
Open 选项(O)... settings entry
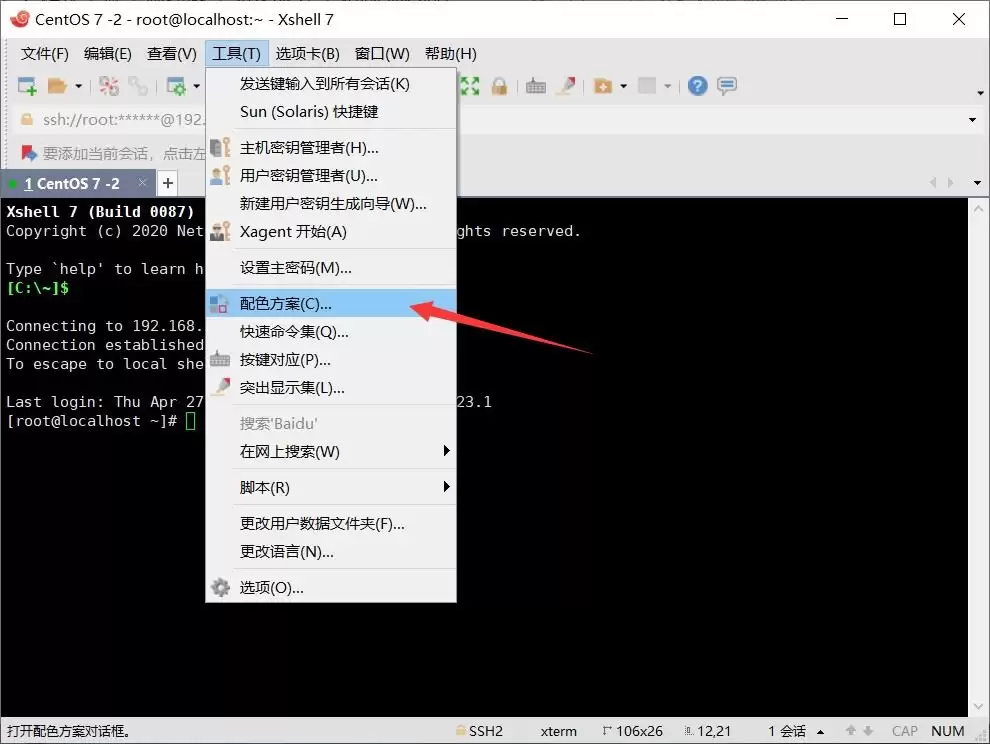pyautogui.click(x=331, y=587)
